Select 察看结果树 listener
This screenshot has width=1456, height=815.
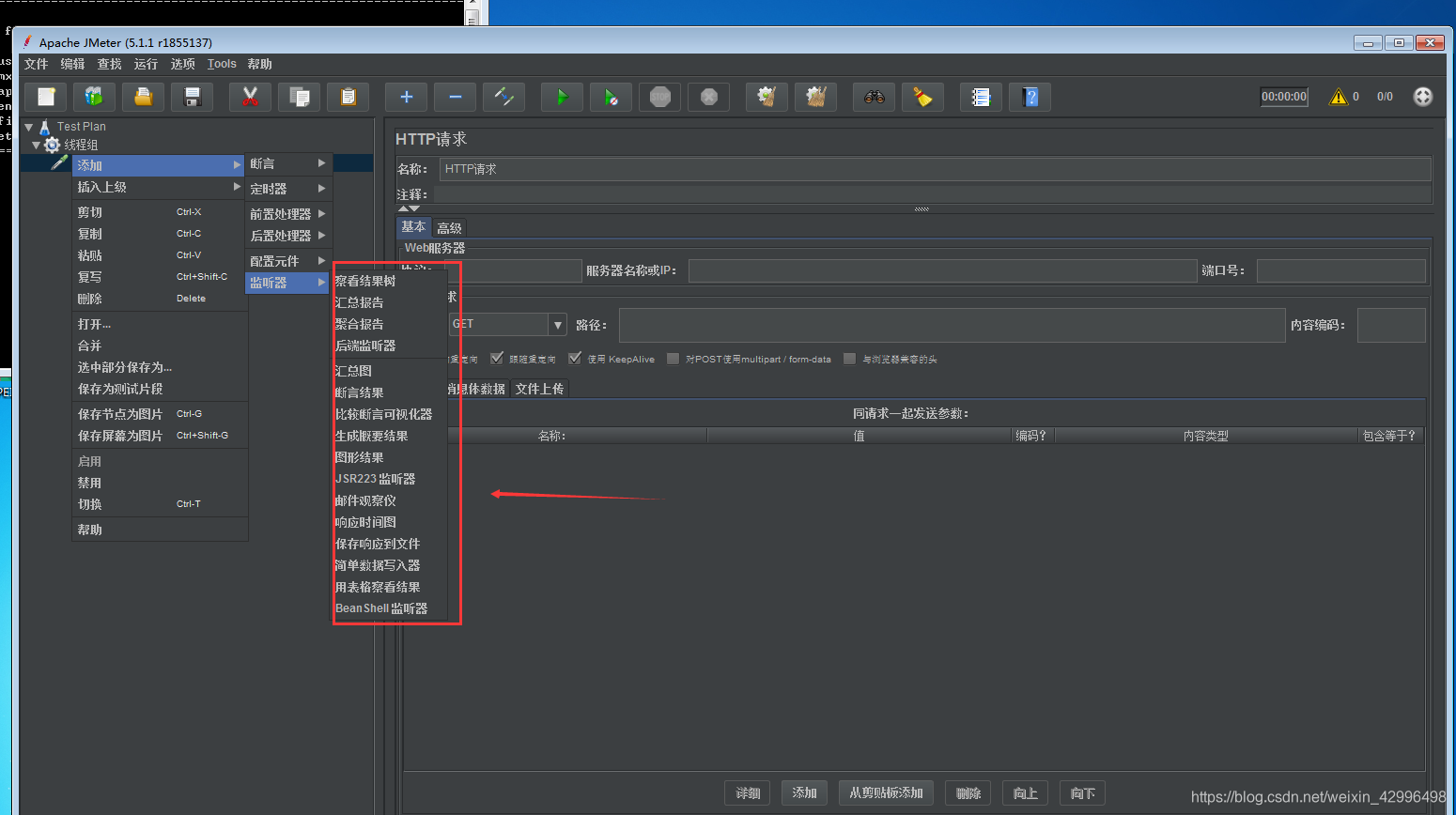[x=365, y=281]
